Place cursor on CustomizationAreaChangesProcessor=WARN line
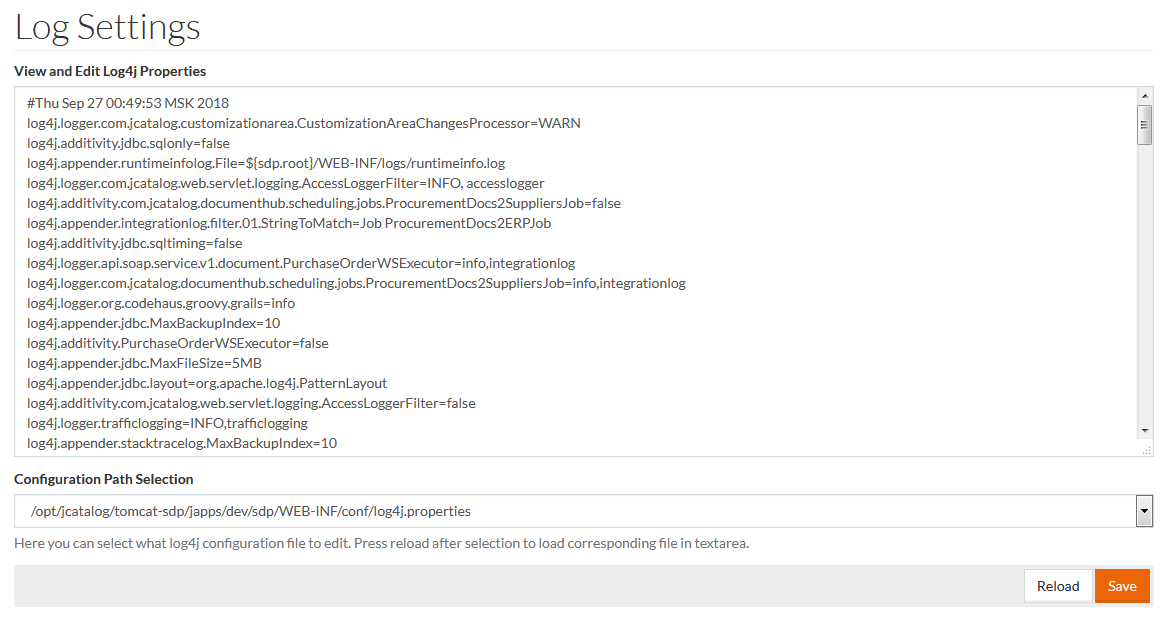 coord(303,123)
